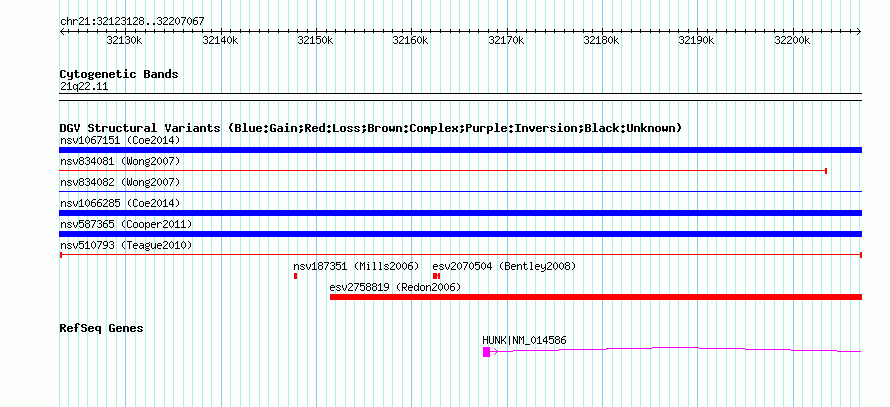Select the nsv834082 thin blue gain line

460,192
